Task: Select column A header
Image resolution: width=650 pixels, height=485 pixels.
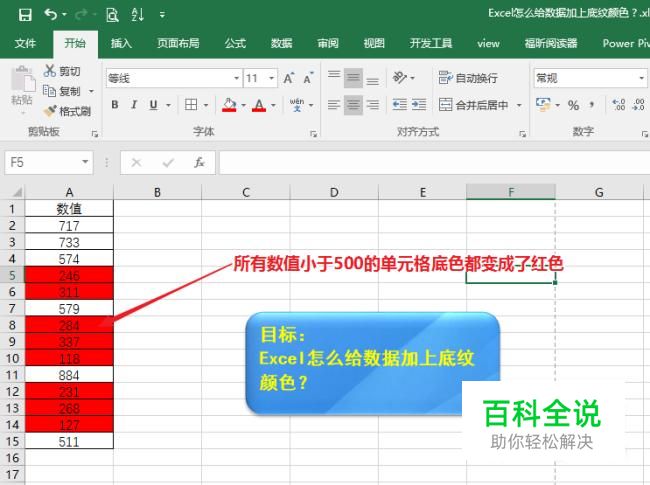Action: tap(69, 192)
